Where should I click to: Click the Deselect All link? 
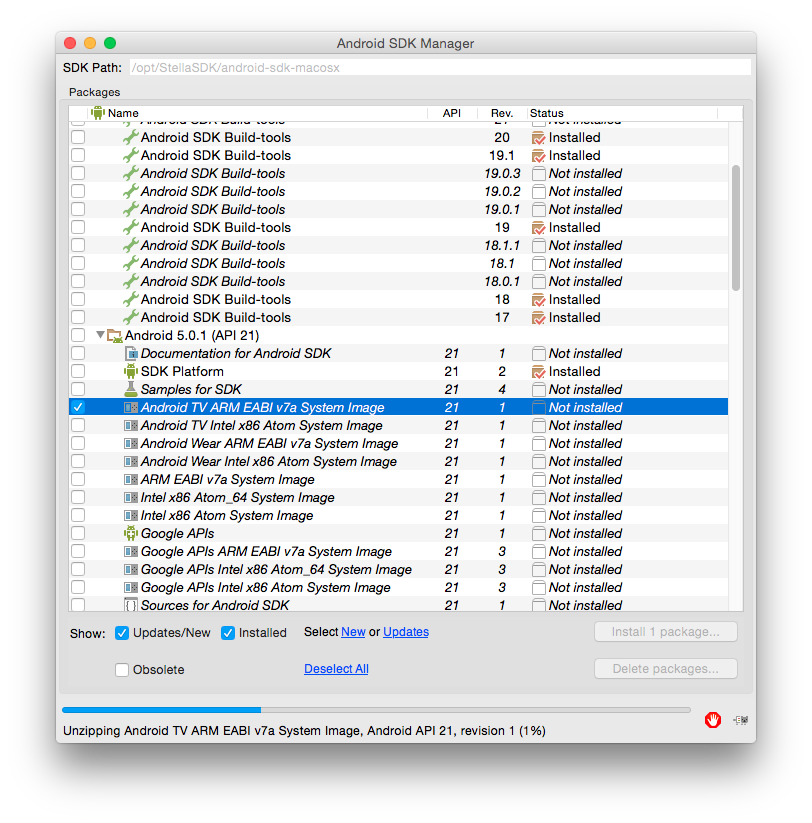336,669
